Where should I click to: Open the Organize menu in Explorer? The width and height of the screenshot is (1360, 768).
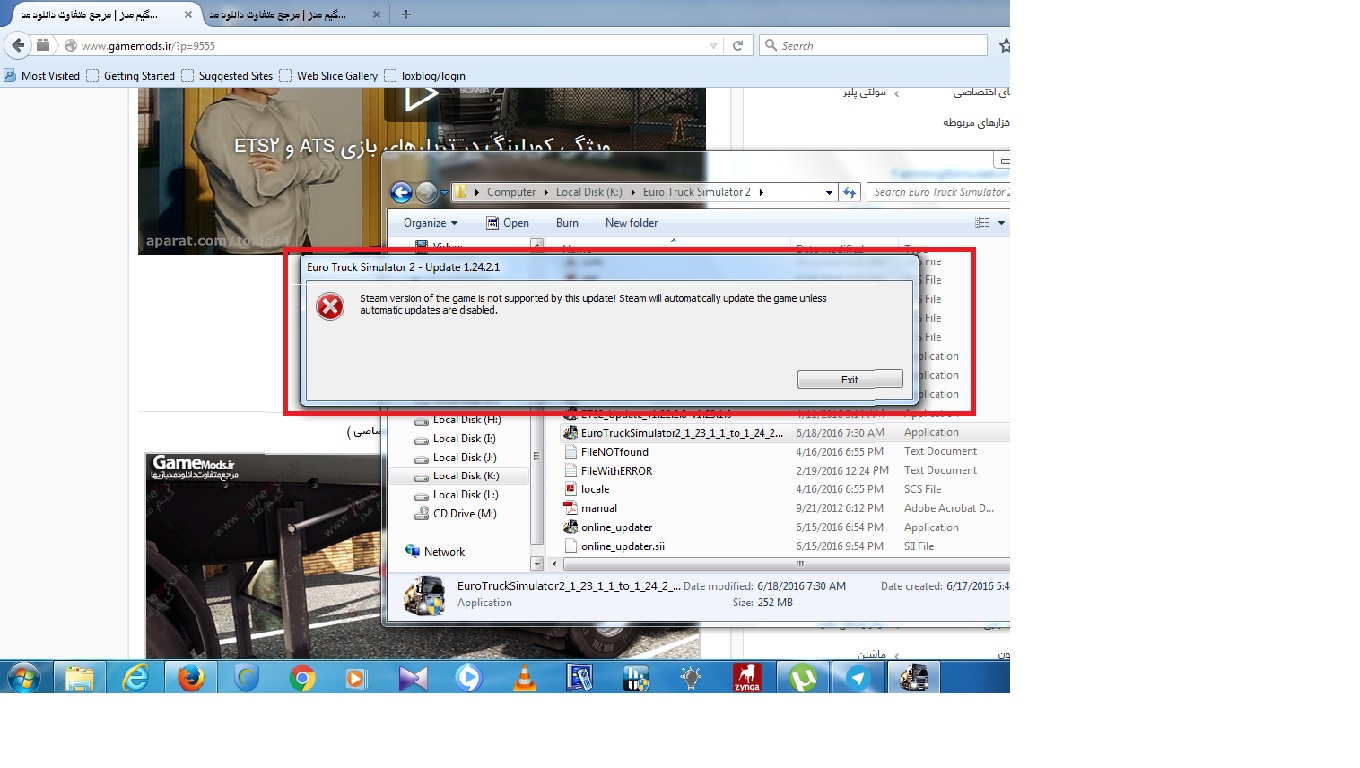[431, 223]
